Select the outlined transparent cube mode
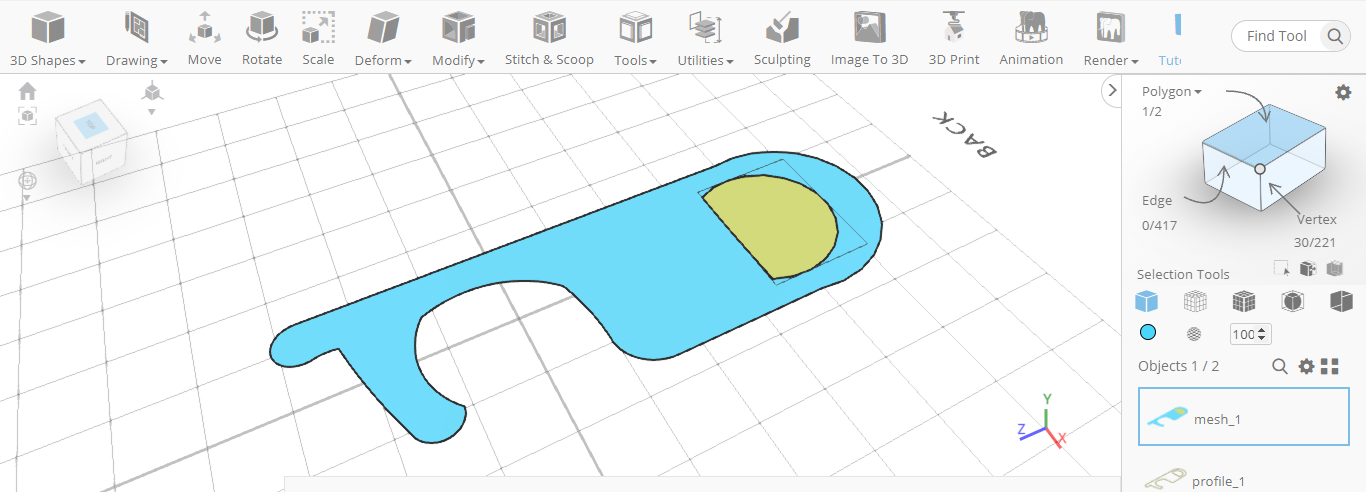 pyautogui.click(x=1292, y=301)
